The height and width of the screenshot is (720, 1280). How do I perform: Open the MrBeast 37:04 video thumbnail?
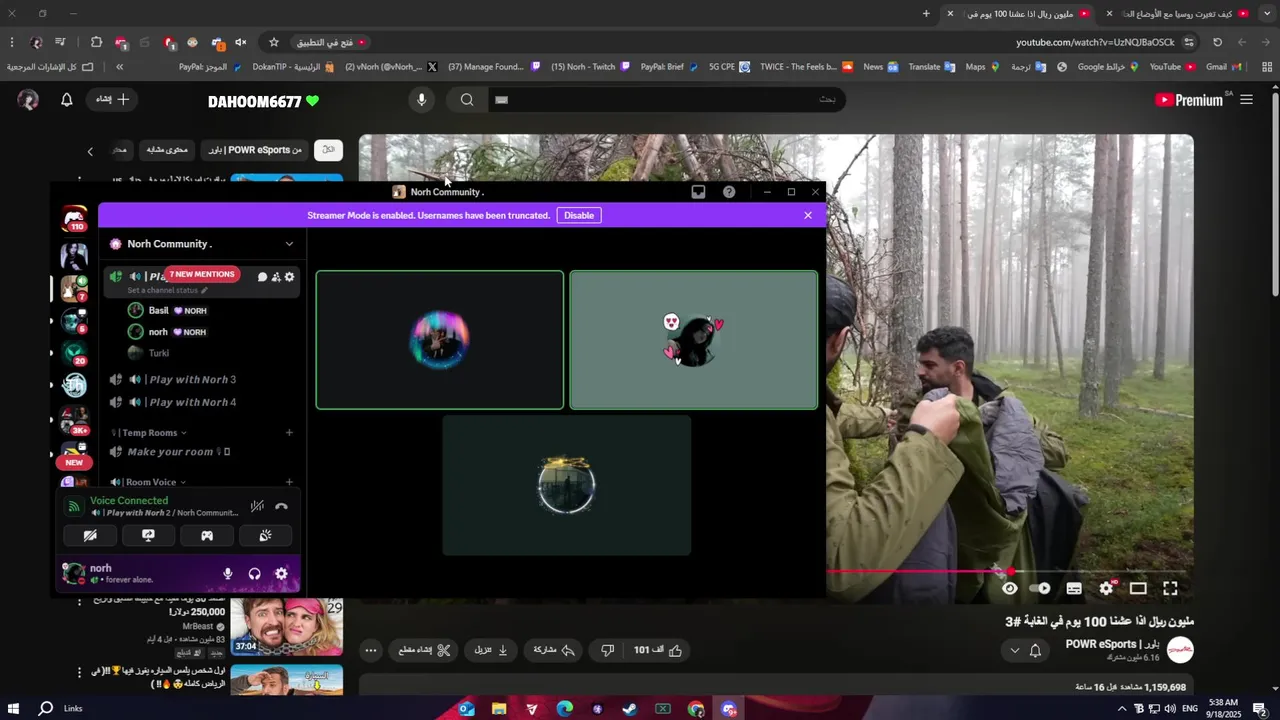coord(287,627)
